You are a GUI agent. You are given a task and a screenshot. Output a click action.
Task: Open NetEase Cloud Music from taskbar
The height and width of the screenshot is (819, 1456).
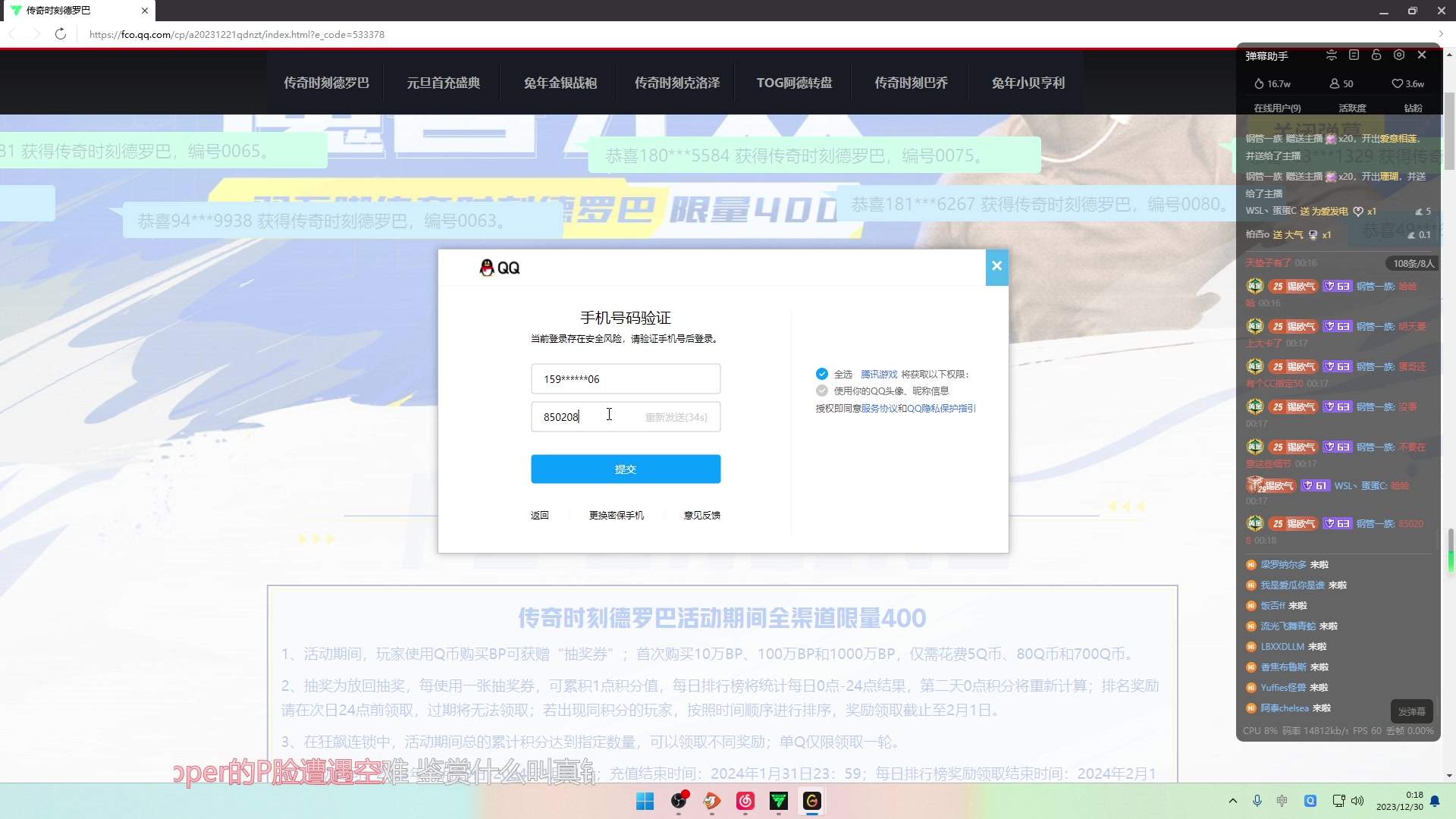click(745, 801)
